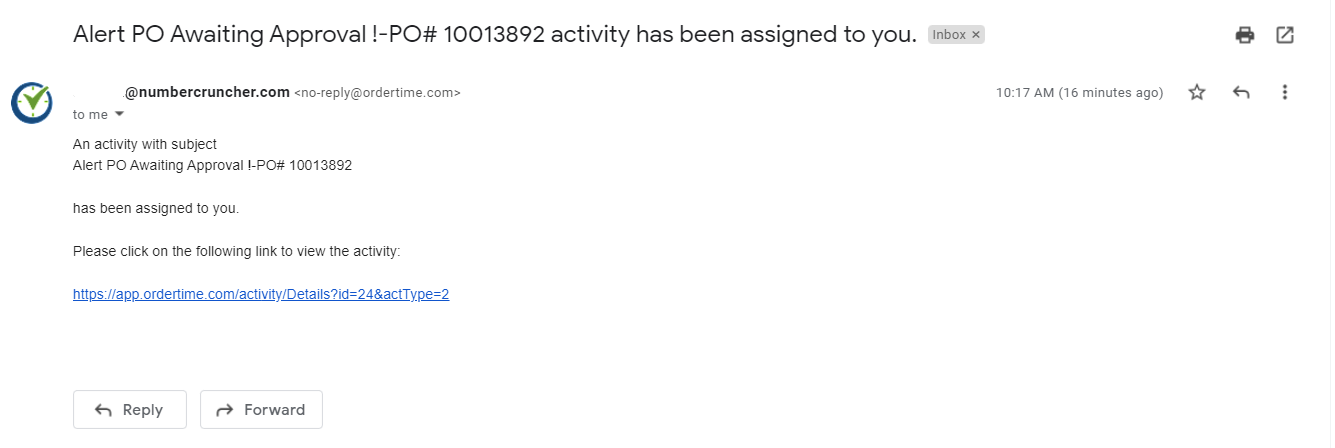Click "Please click on the following link" text

pos(236,251)
